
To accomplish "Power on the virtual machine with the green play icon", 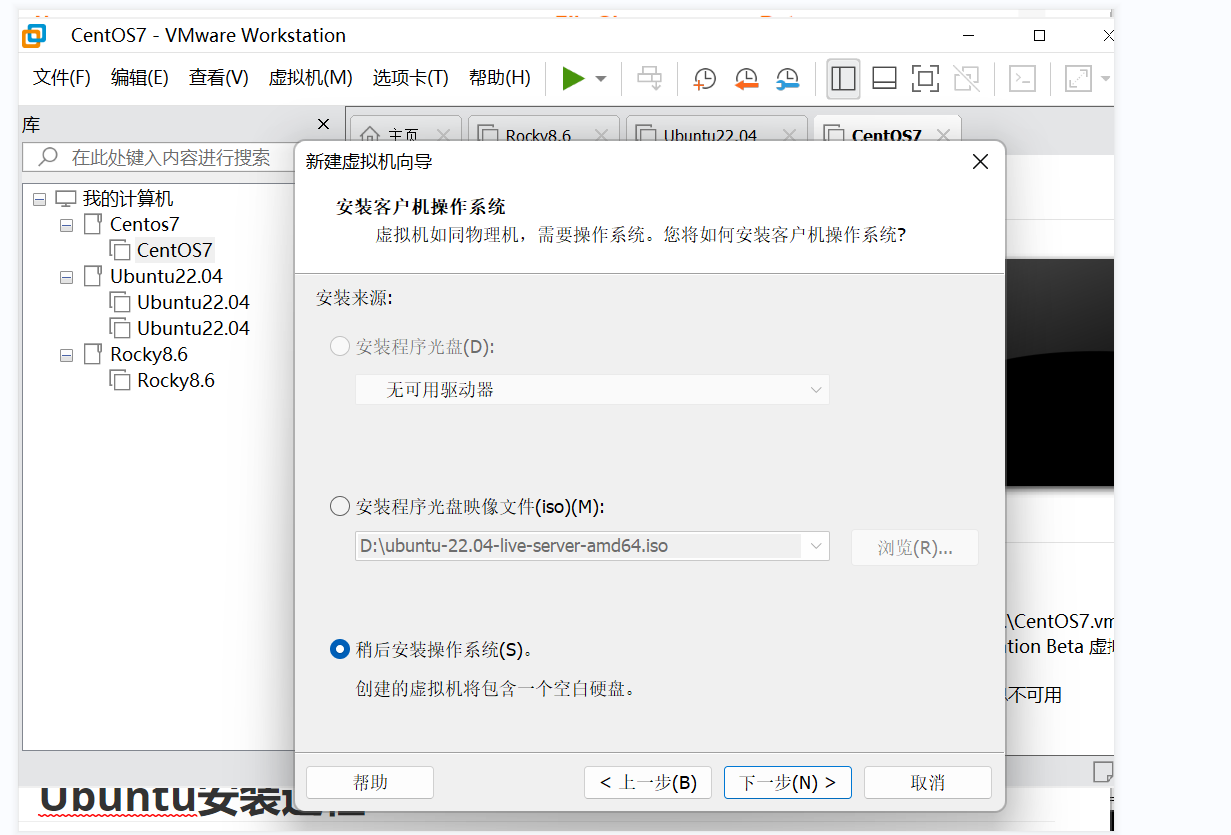I will tap(573, 78).
